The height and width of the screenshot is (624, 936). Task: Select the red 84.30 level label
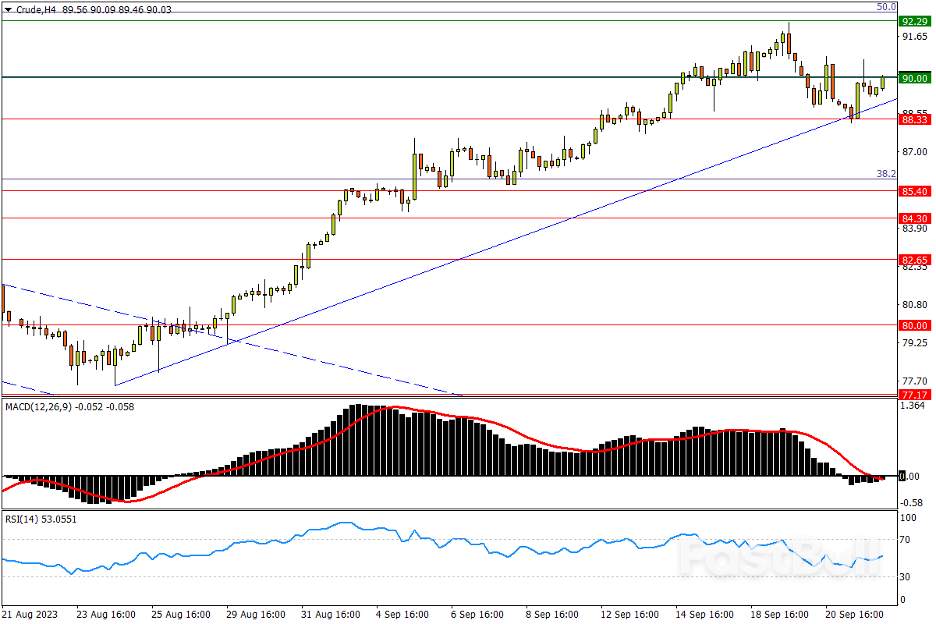tap(914, 218)
